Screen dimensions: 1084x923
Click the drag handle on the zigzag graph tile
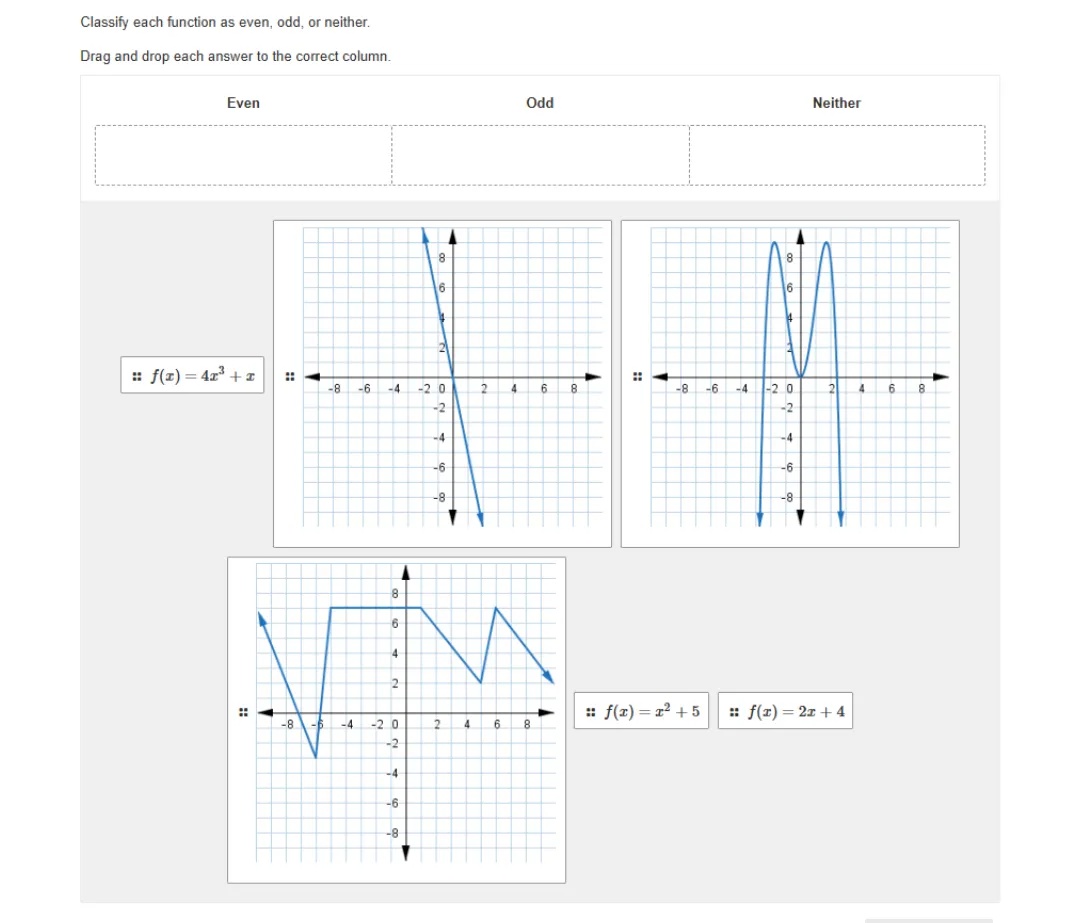[x=244, y=711]
